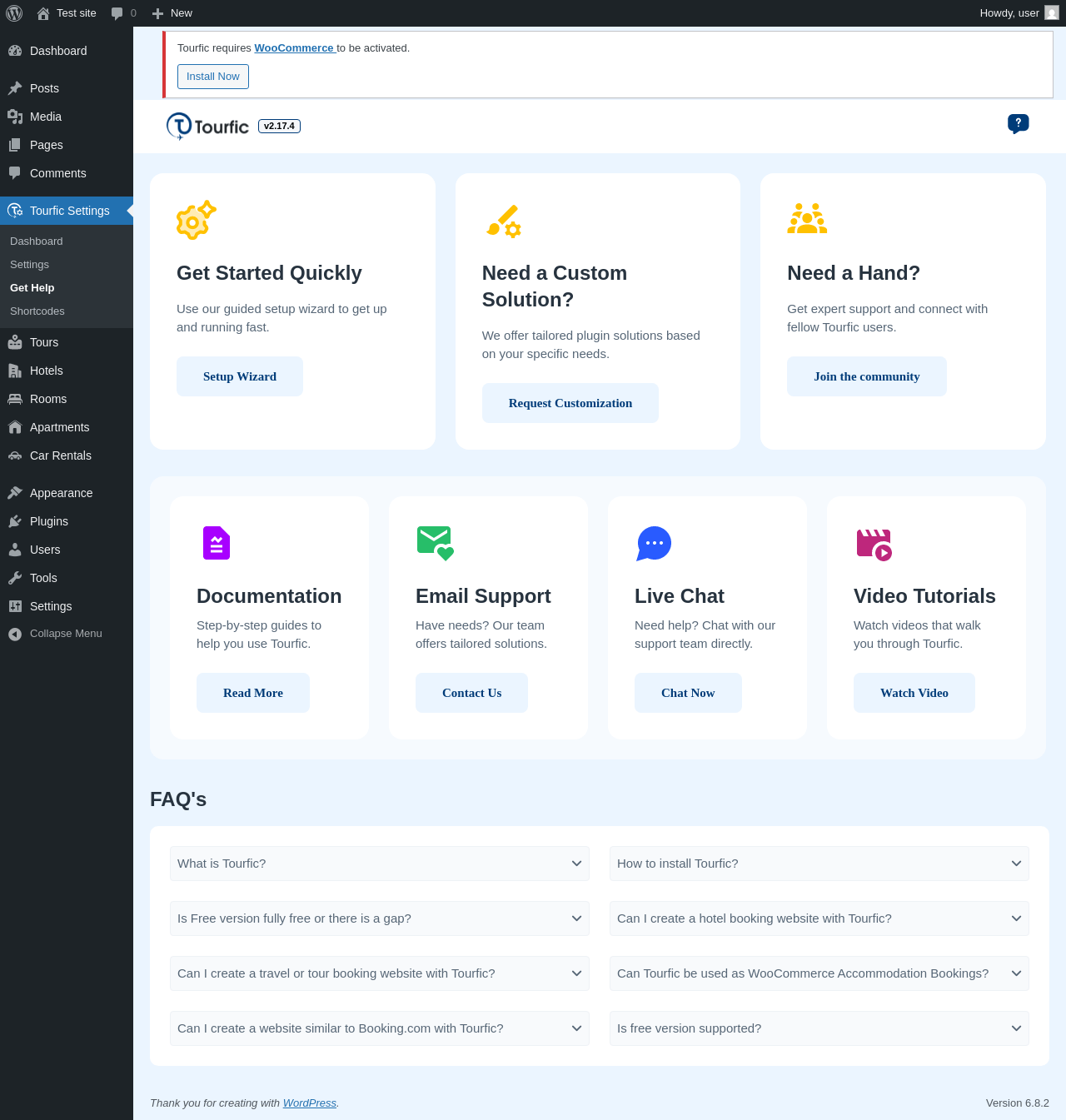The height and width of the screenshot is (1120, 1066).
Task: Open the blue help chat icon
Action: pyautogui.click(x=1018, y=124)
